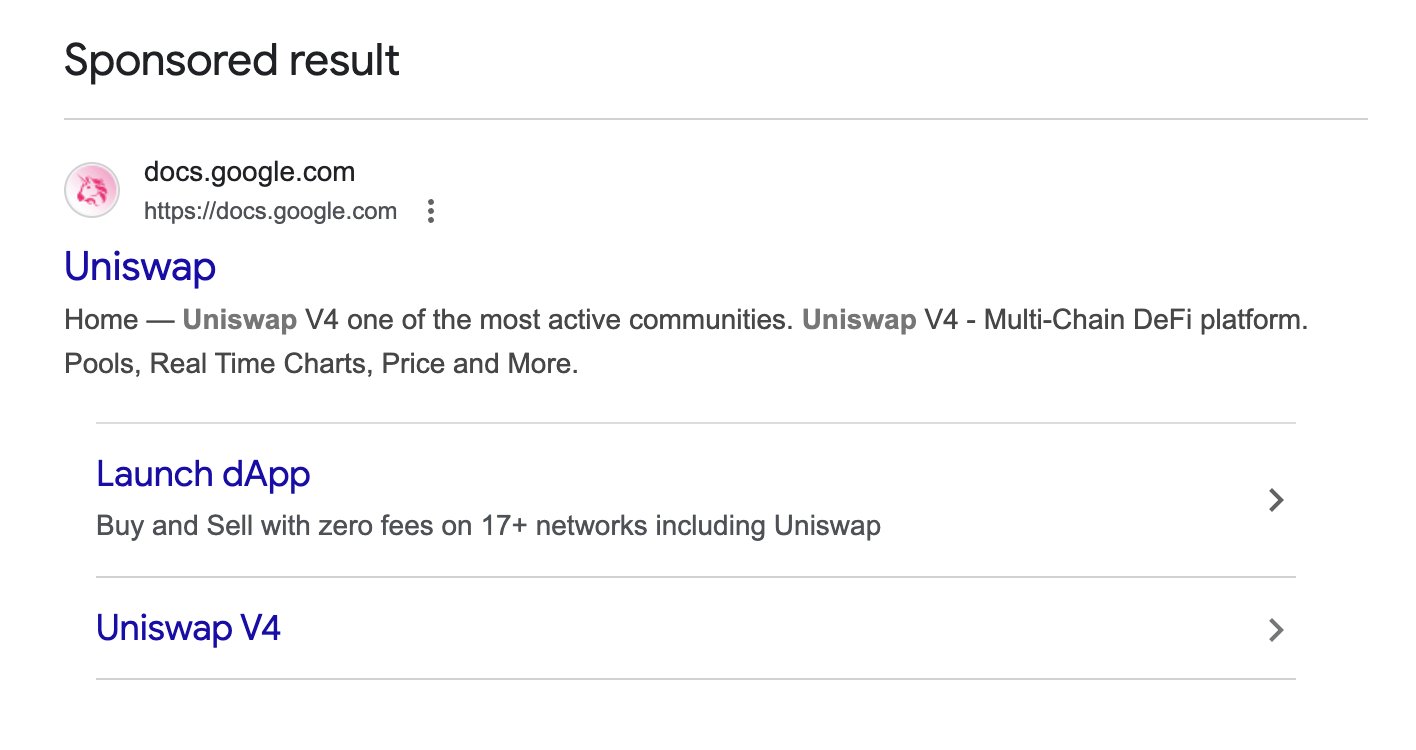Click the 'Sponsored result' heading
The width and height of the screenshot is (1416, 750).
pyautogui.click(x=231, y=61)
